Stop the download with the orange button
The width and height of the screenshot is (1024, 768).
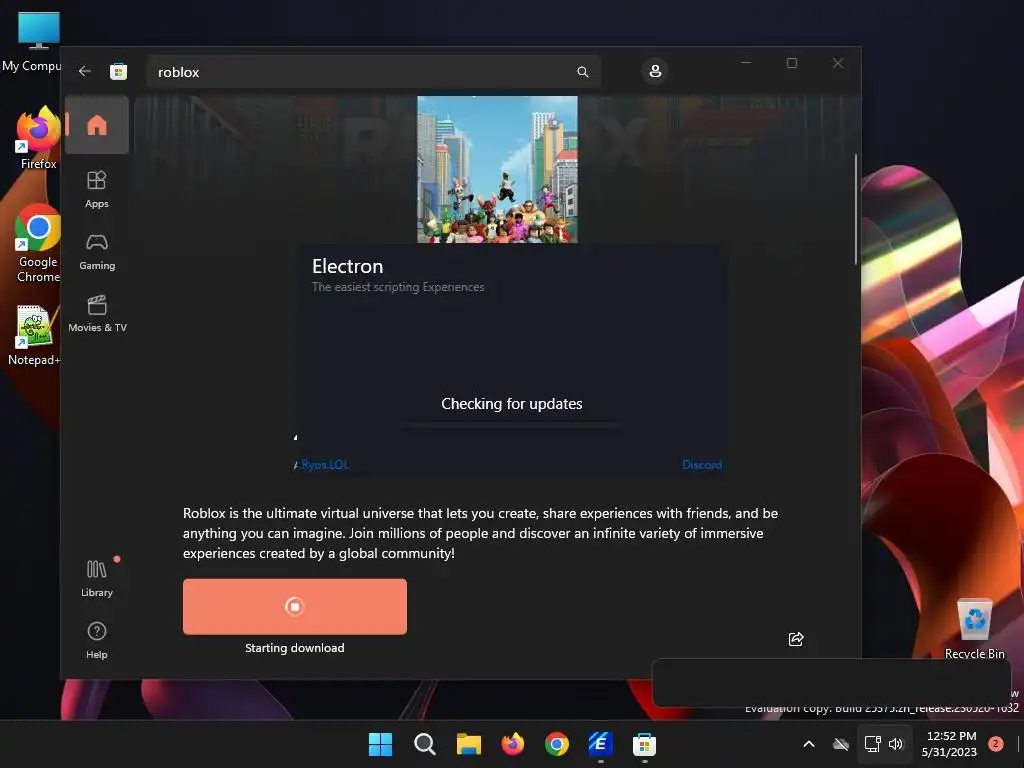(295, 606)
